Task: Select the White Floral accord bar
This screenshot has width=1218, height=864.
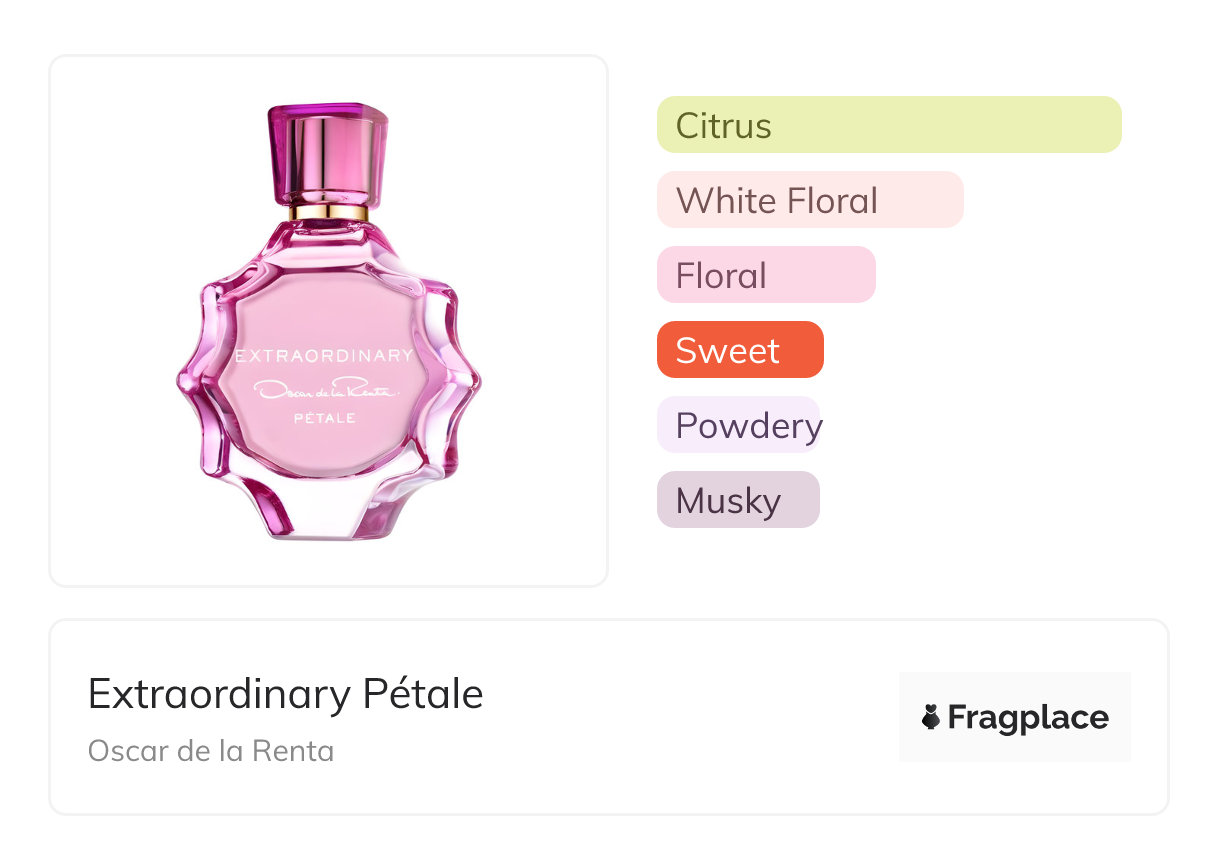Action: (809, 200)
